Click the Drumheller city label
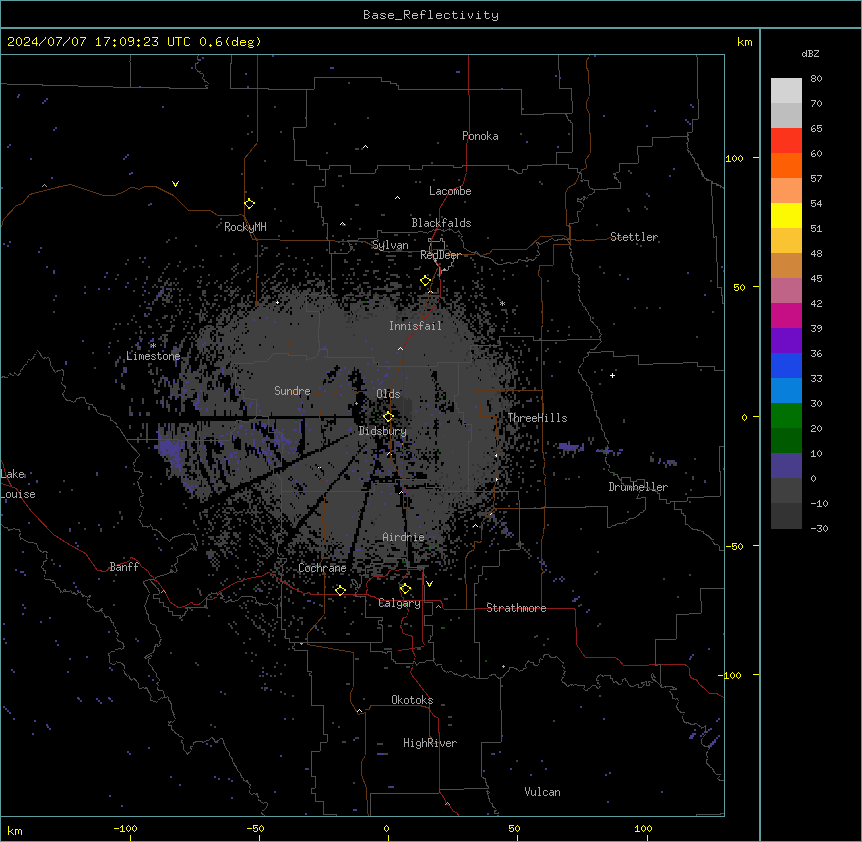The width and height of the screenshot is (862, 842). [x=638, y=487]
